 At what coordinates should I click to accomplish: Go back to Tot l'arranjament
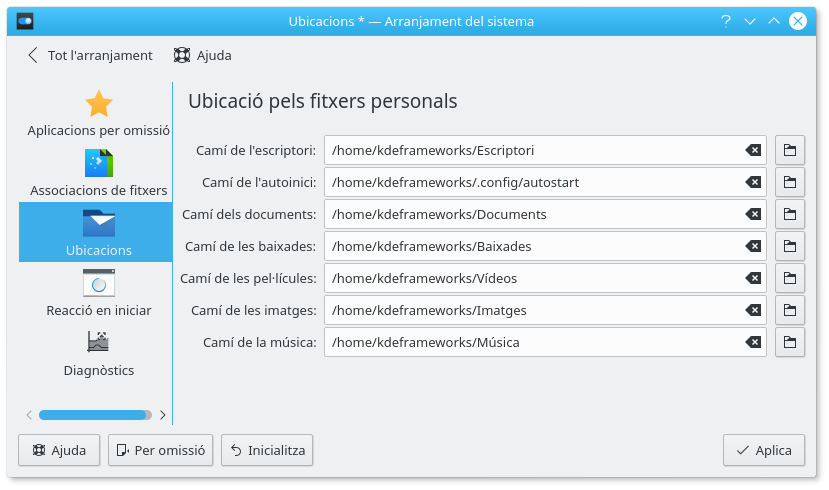pos(90,55)
